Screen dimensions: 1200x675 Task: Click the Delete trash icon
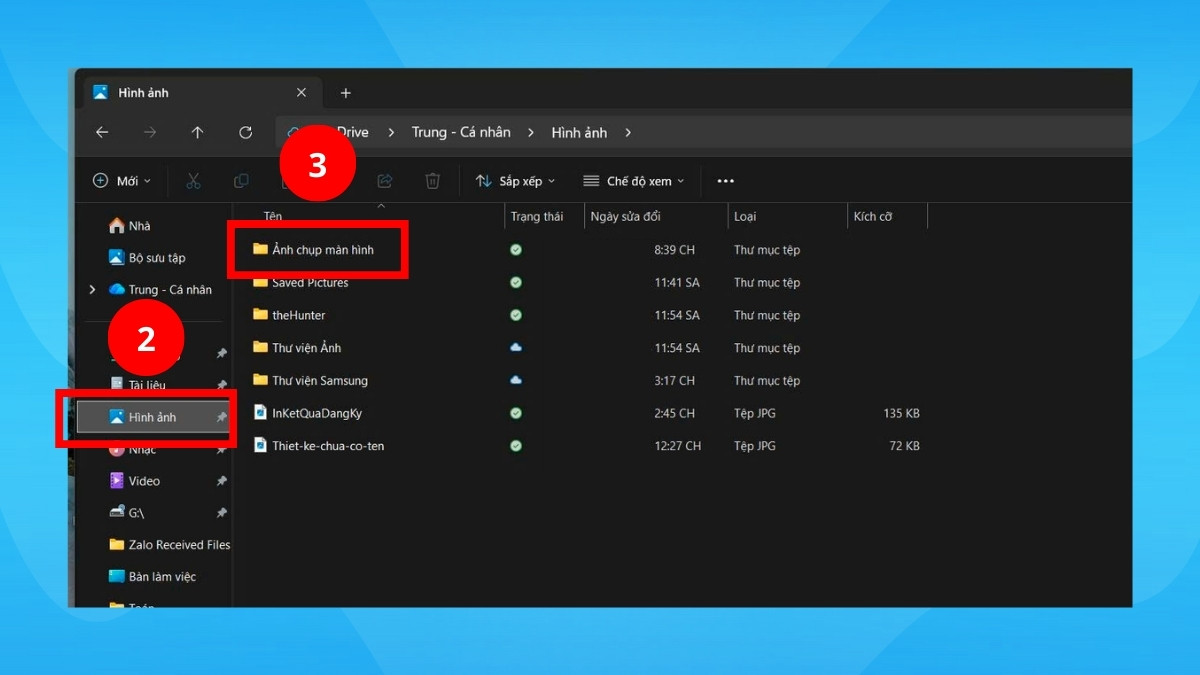point(433,181)
